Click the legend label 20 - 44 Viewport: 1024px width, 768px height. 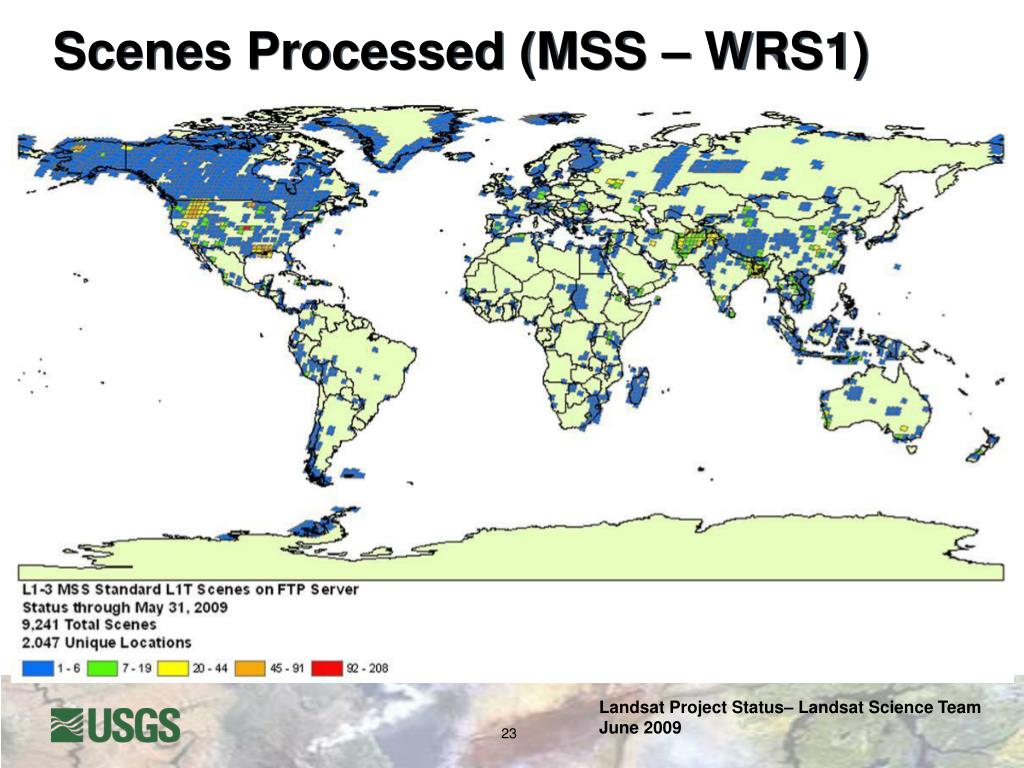coord(210,668)
